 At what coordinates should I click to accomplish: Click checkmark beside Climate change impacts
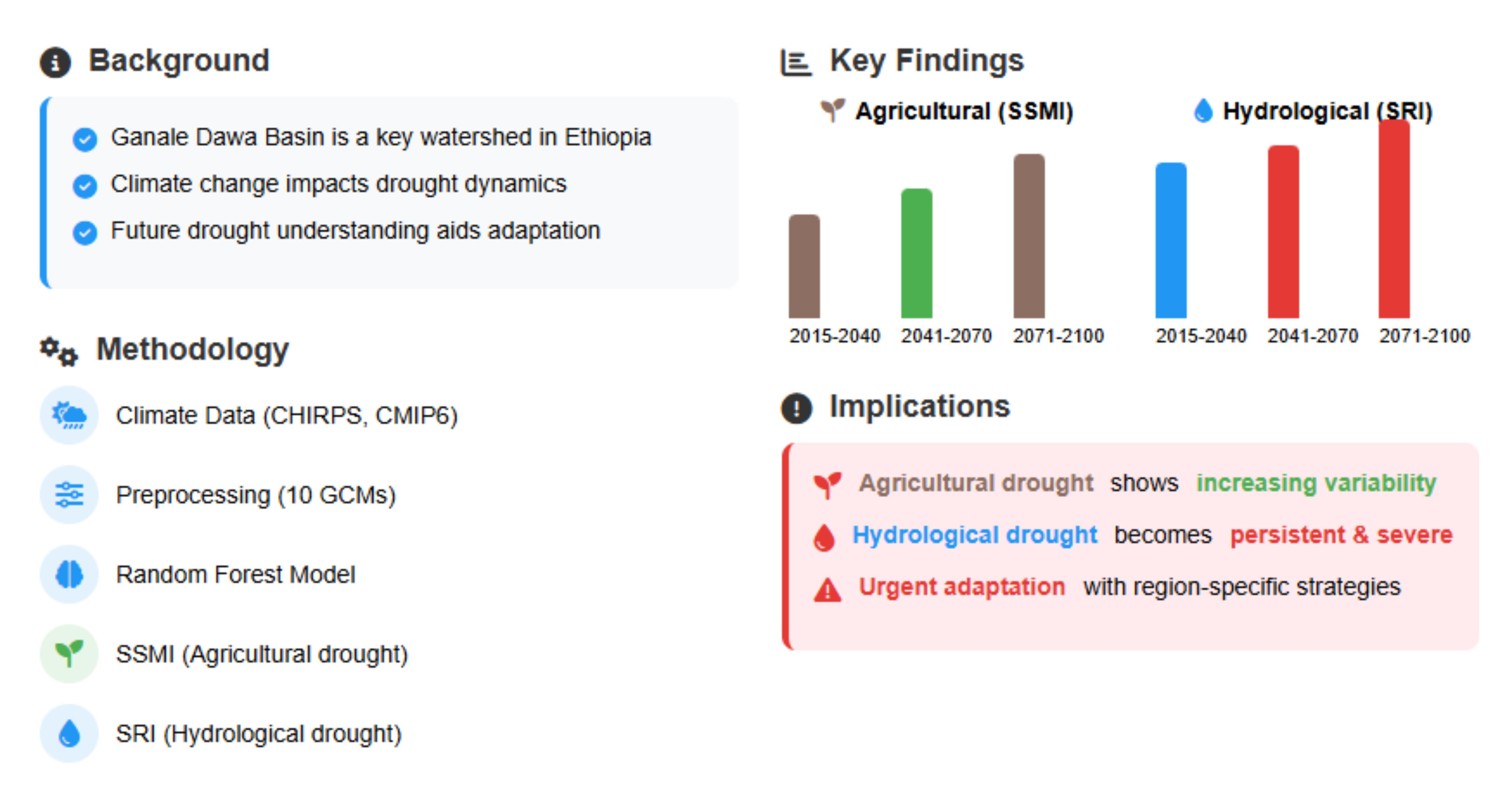point(85,186)
